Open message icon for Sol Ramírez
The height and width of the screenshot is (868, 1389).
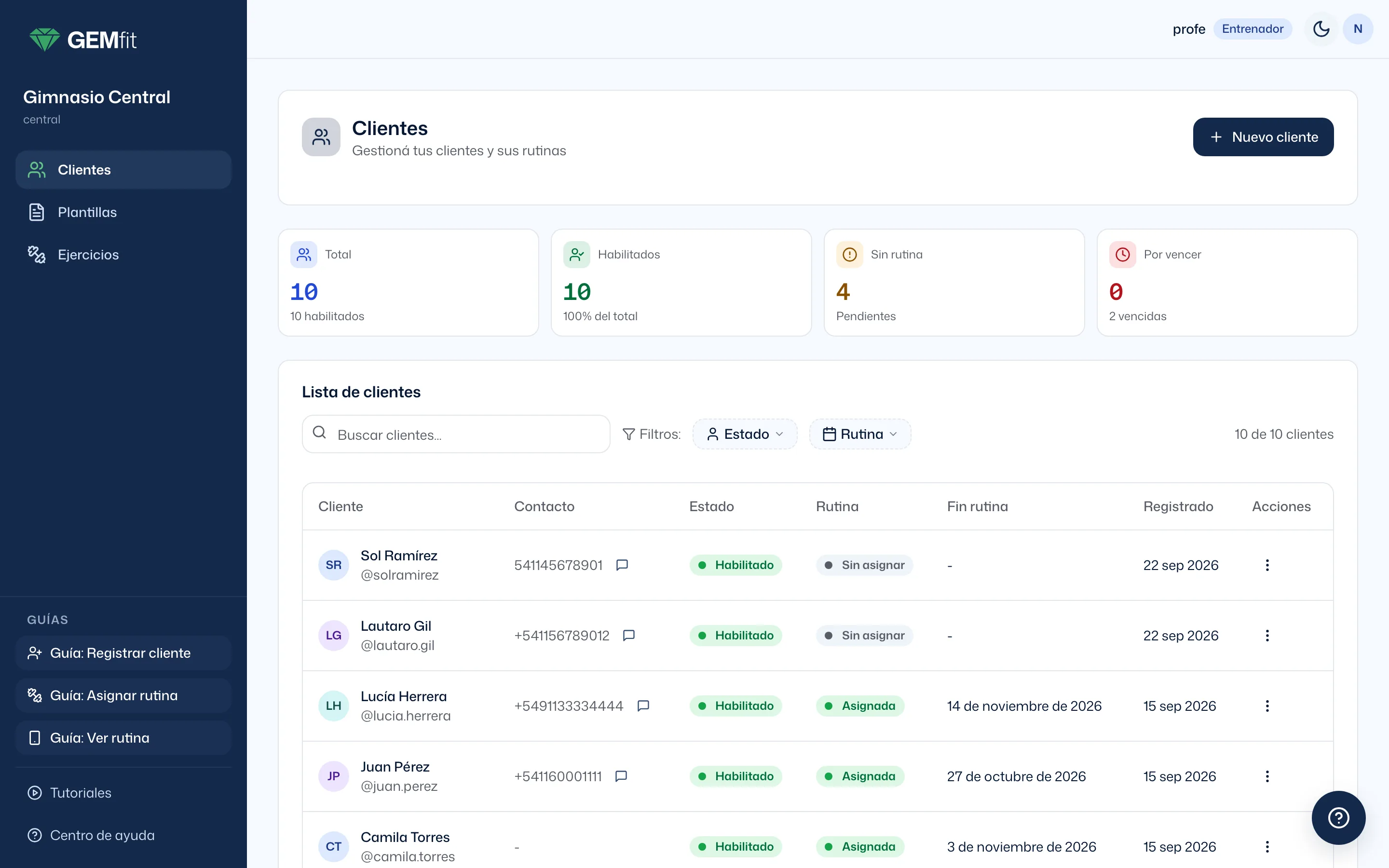pos(622,565)
